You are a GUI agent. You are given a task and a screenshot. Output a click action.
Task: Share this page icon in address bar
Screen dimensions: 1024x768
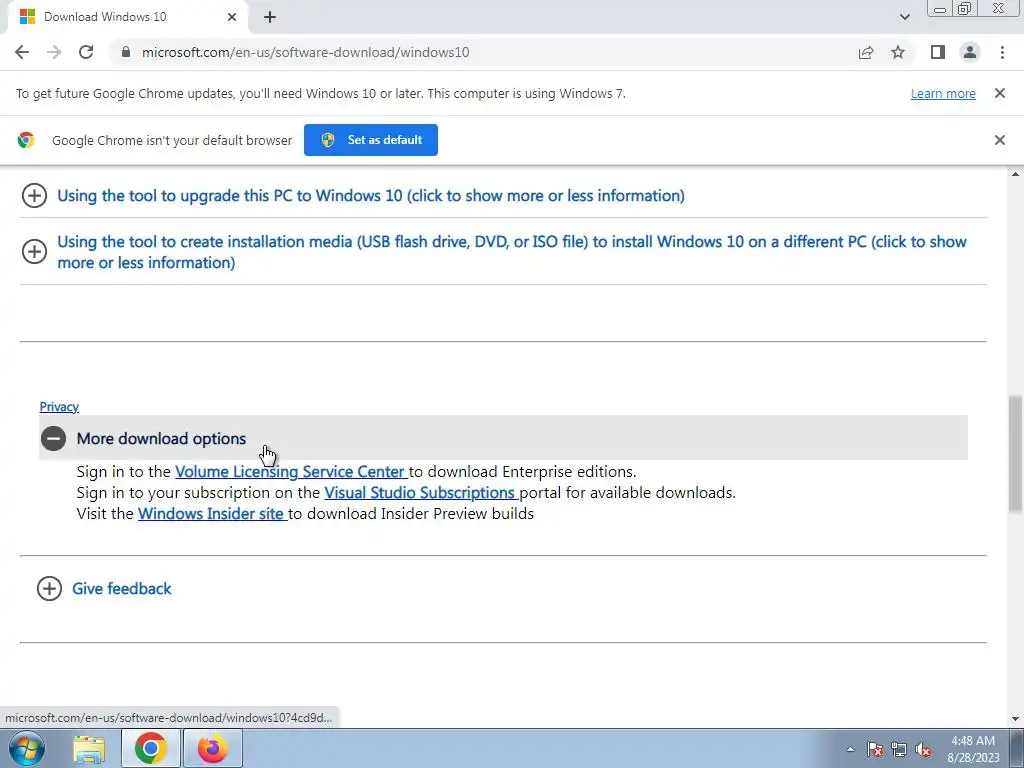pyautogui.click(x=866, y=52)
